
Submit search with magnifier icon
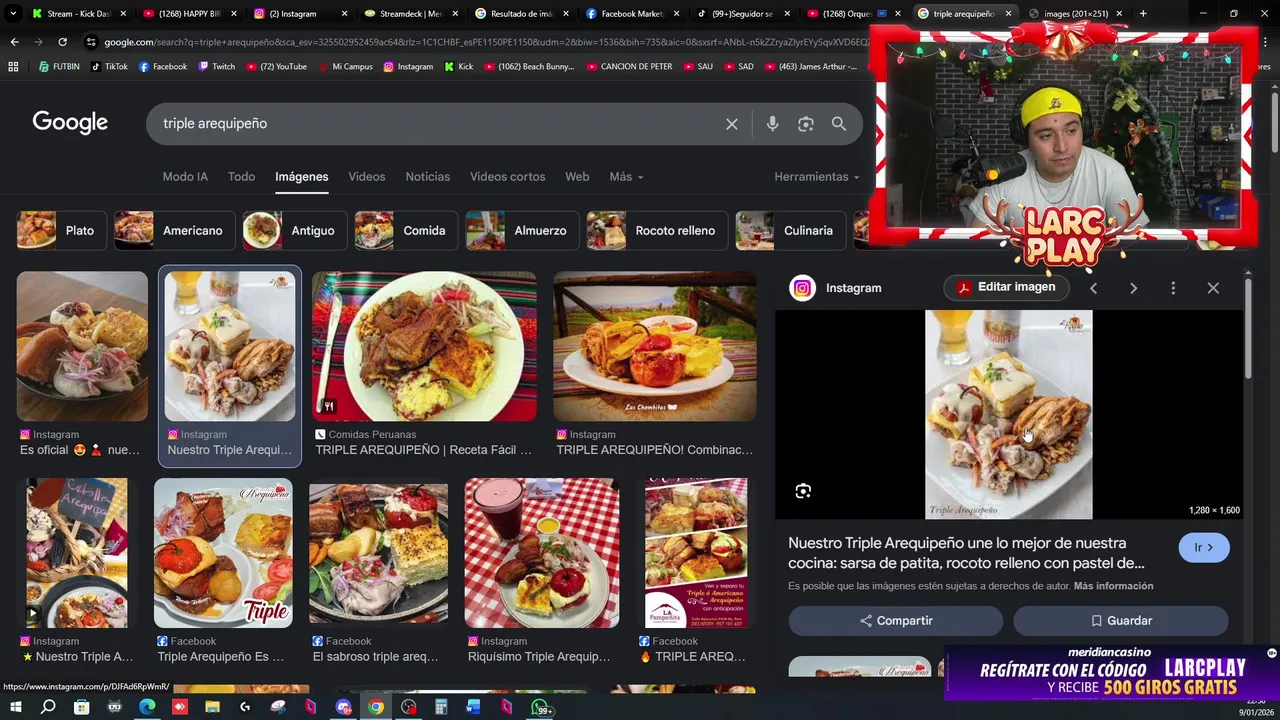[x=839, y=124]
